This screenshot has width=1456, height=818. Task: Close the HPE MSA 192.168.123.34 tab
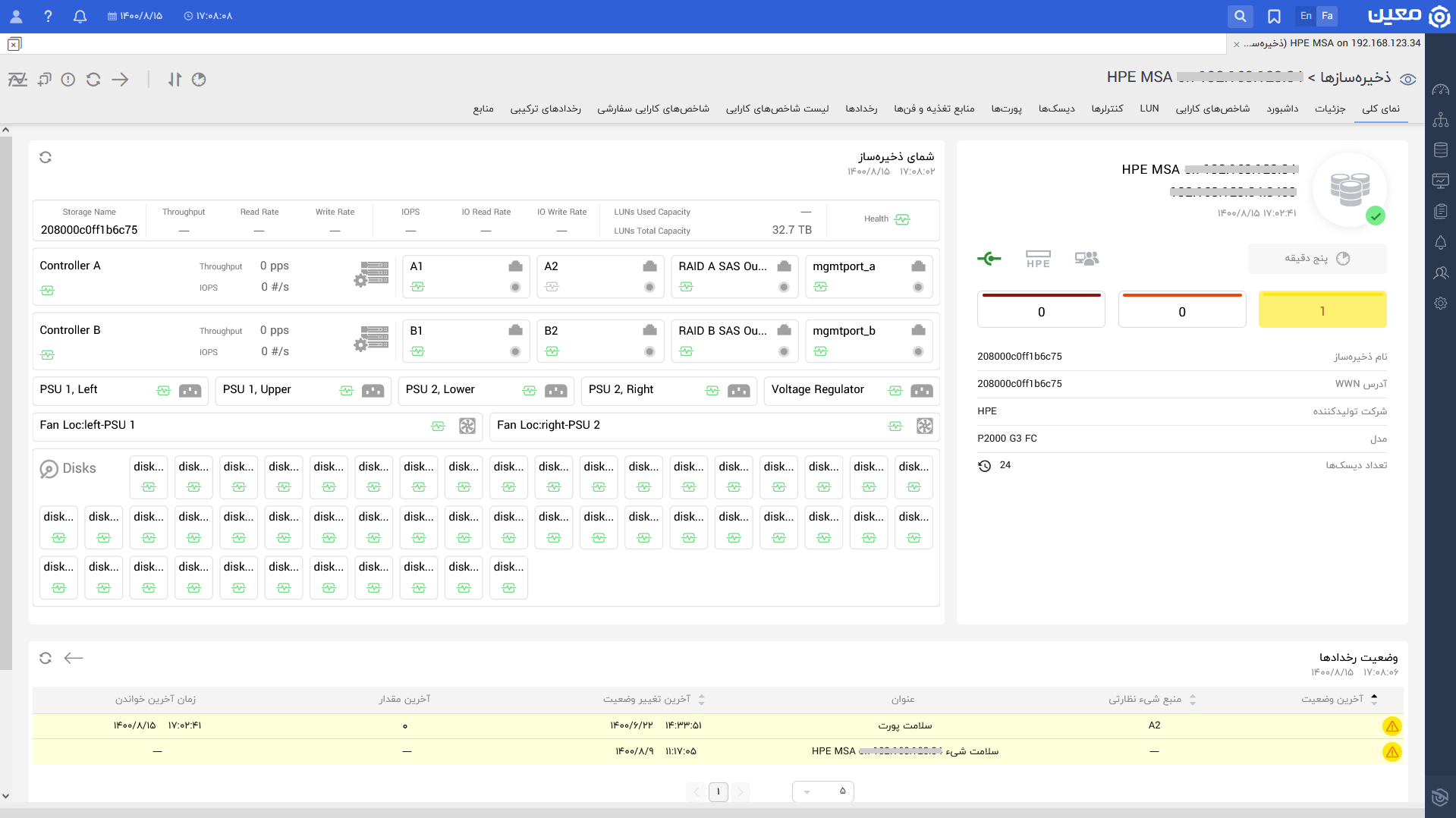coord(1237,44)
